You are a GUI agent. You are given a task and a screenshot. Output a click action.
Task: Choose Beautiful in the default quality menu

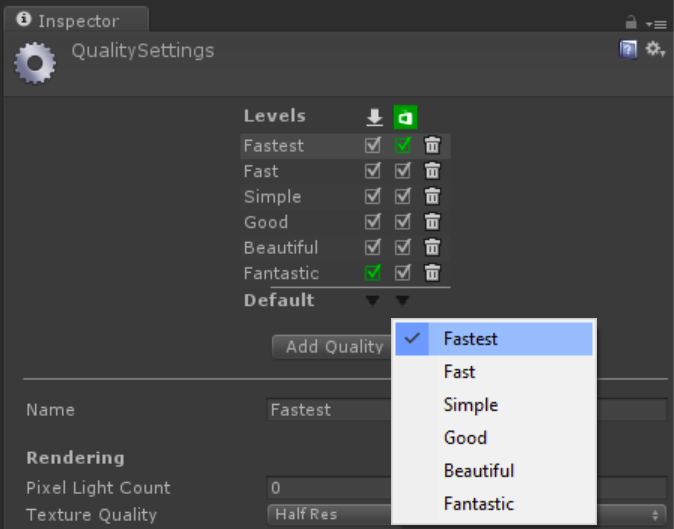point(494,471)
